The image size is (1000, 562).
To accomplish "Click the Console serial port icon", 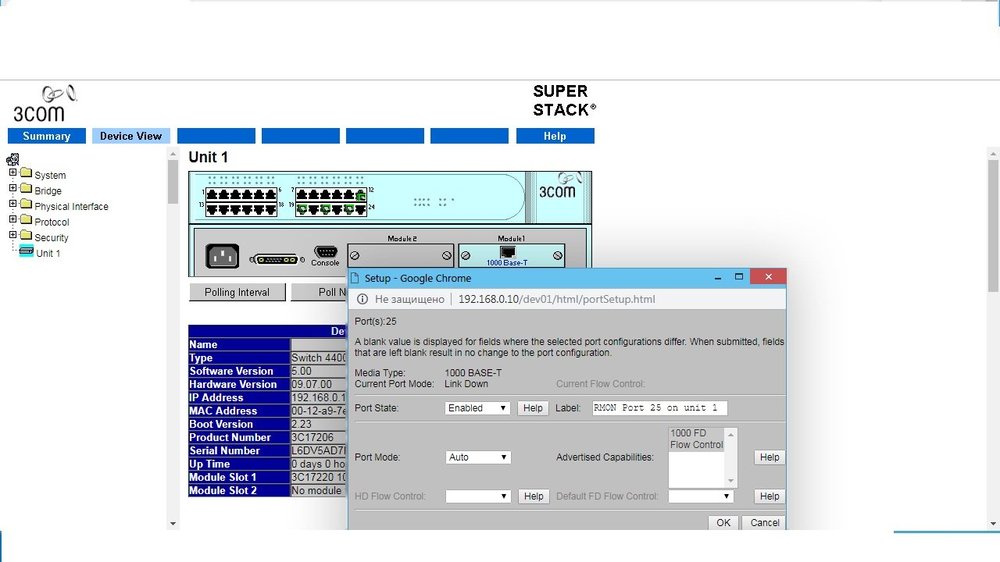I will click(325, 252).
